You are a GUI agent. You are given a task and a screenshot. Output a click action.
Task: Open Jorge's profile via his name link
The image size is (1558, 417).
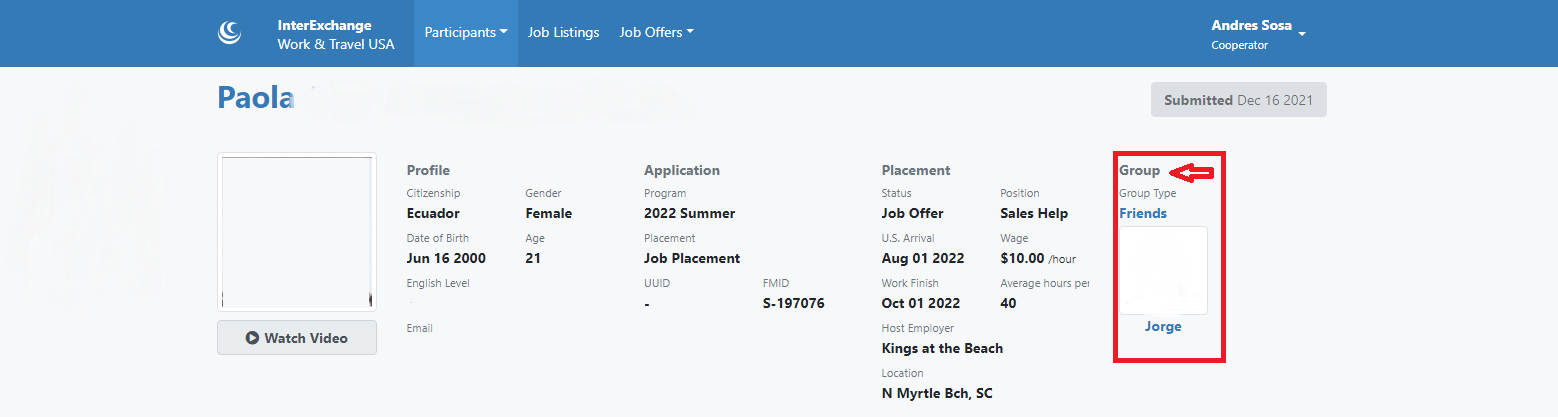[x=1163, y=327]
